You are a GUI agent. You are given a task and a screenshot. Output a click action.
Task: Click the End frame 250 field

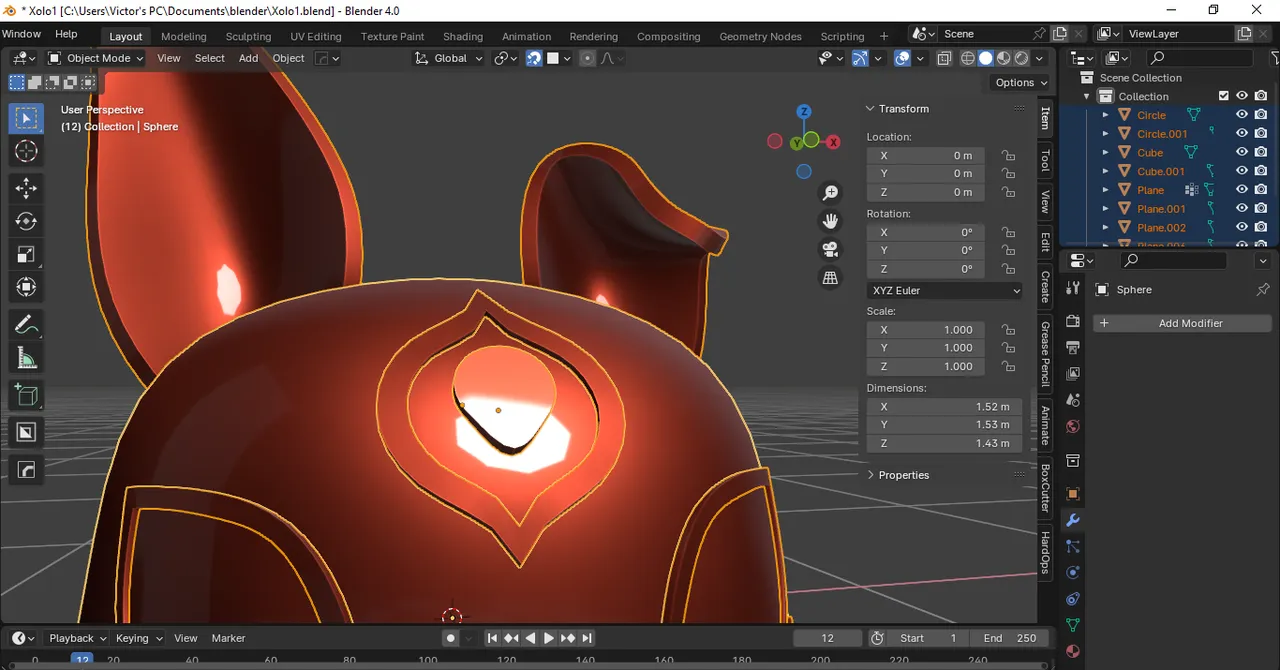click(1009, 638)
